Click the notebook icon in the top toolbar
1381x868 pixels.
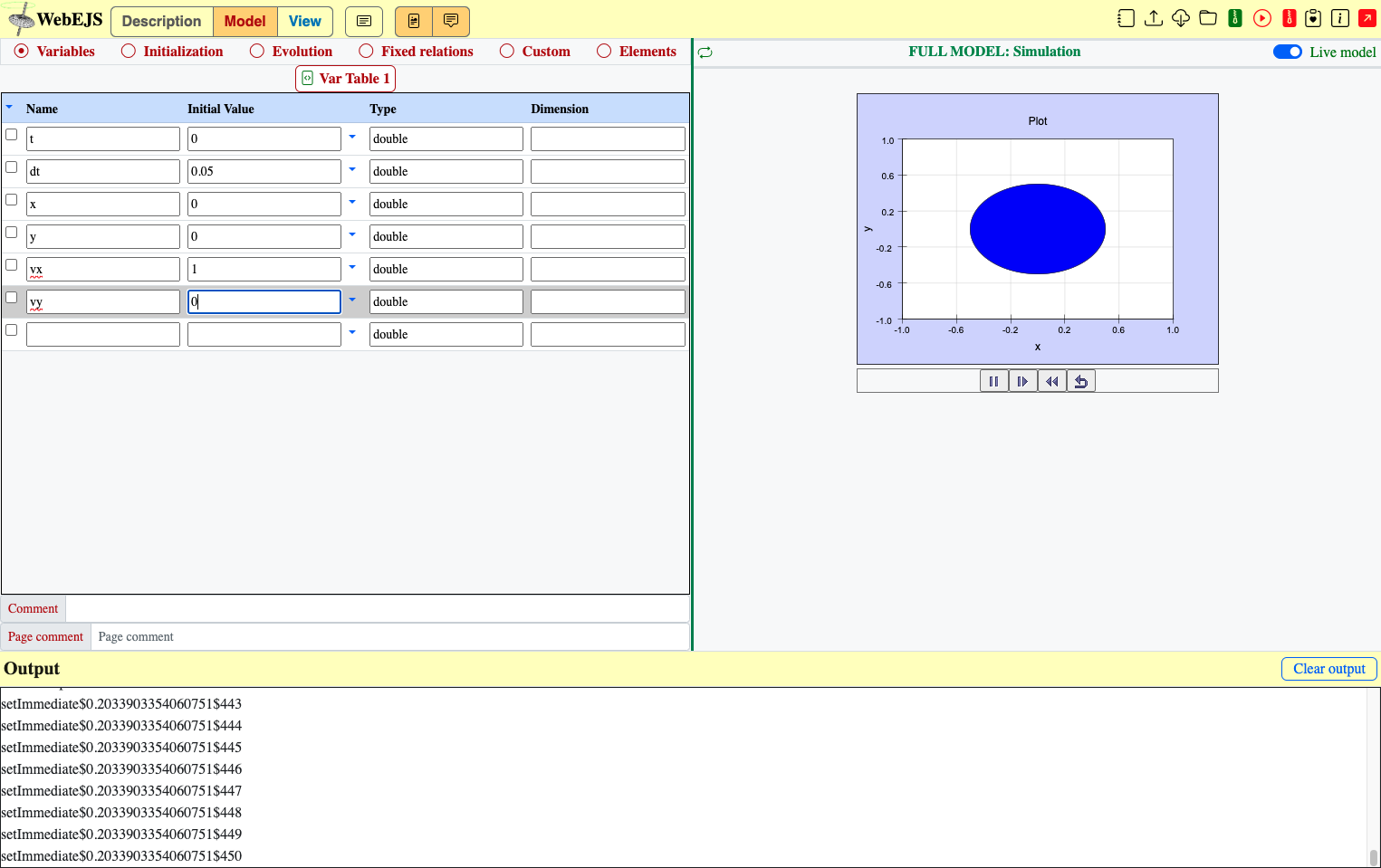(1126, 18)
